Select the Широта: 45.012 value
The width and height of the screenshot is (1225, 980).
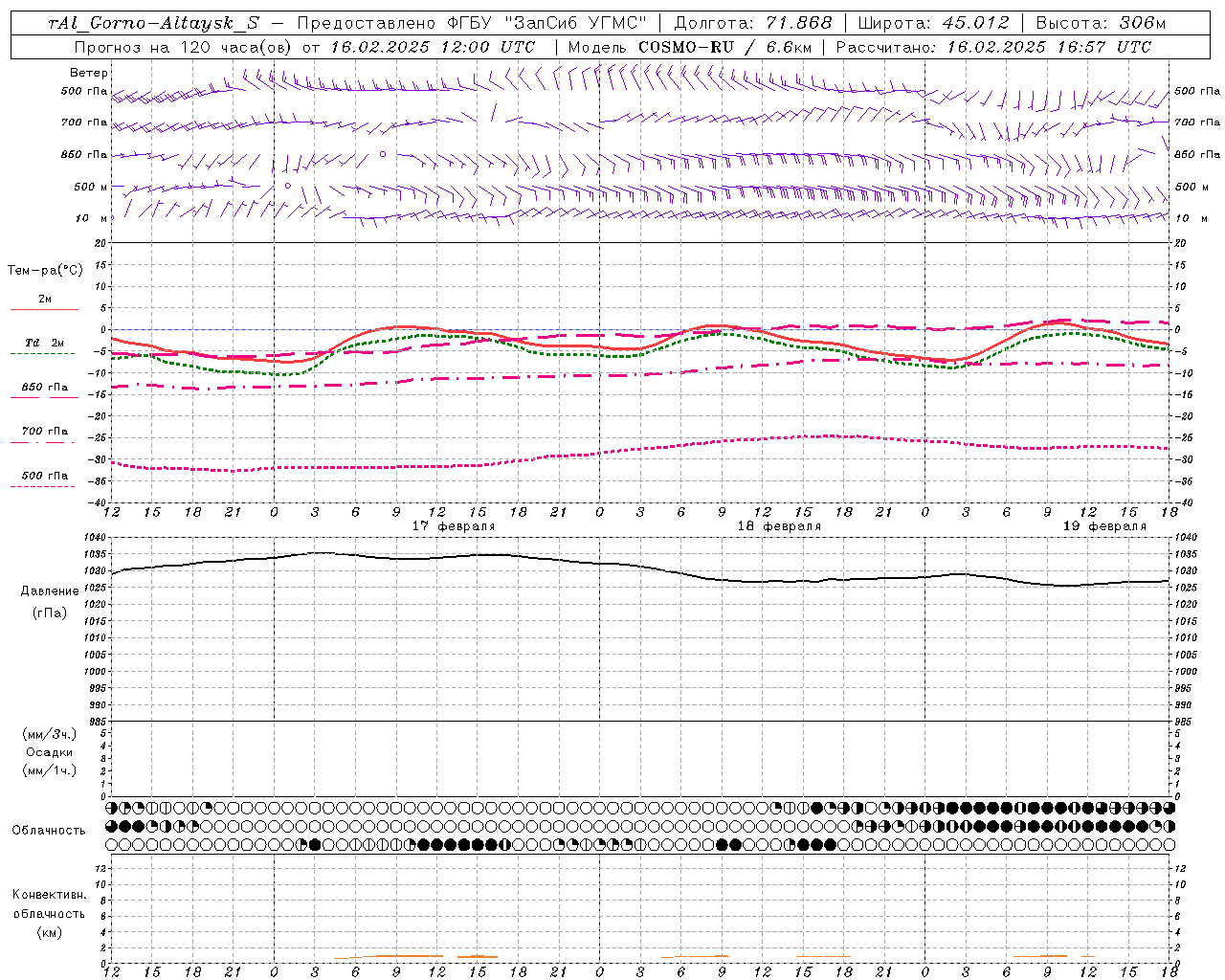933,24
